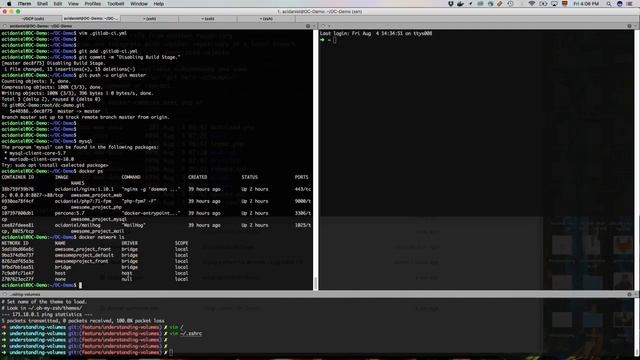Viewport: 640px width, 360px height.
Task: Close the acidaniel@DC-Demo pane via header icon
Action: (4, 26)
